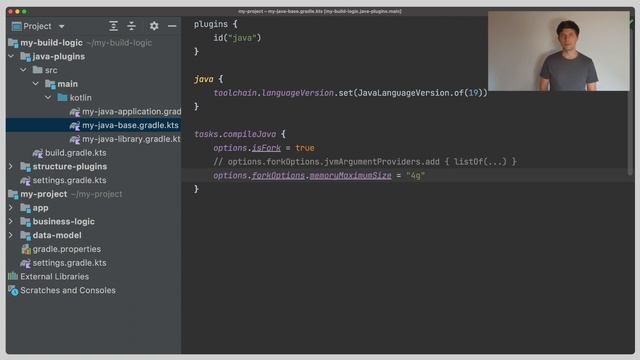The width and height of the screenshot is (640, 360).
Task: Select my-build-logic root module
Action: [x=51, y=42]
